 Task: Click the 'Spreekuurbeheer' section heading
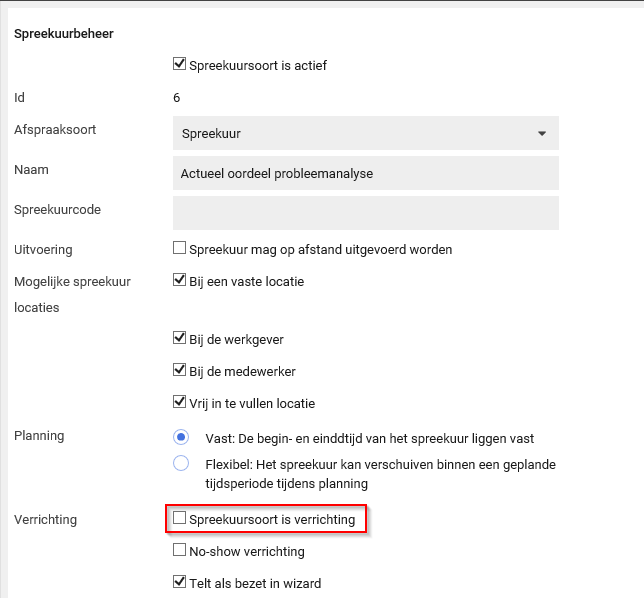pyautogui.click(x=63, y=34)
